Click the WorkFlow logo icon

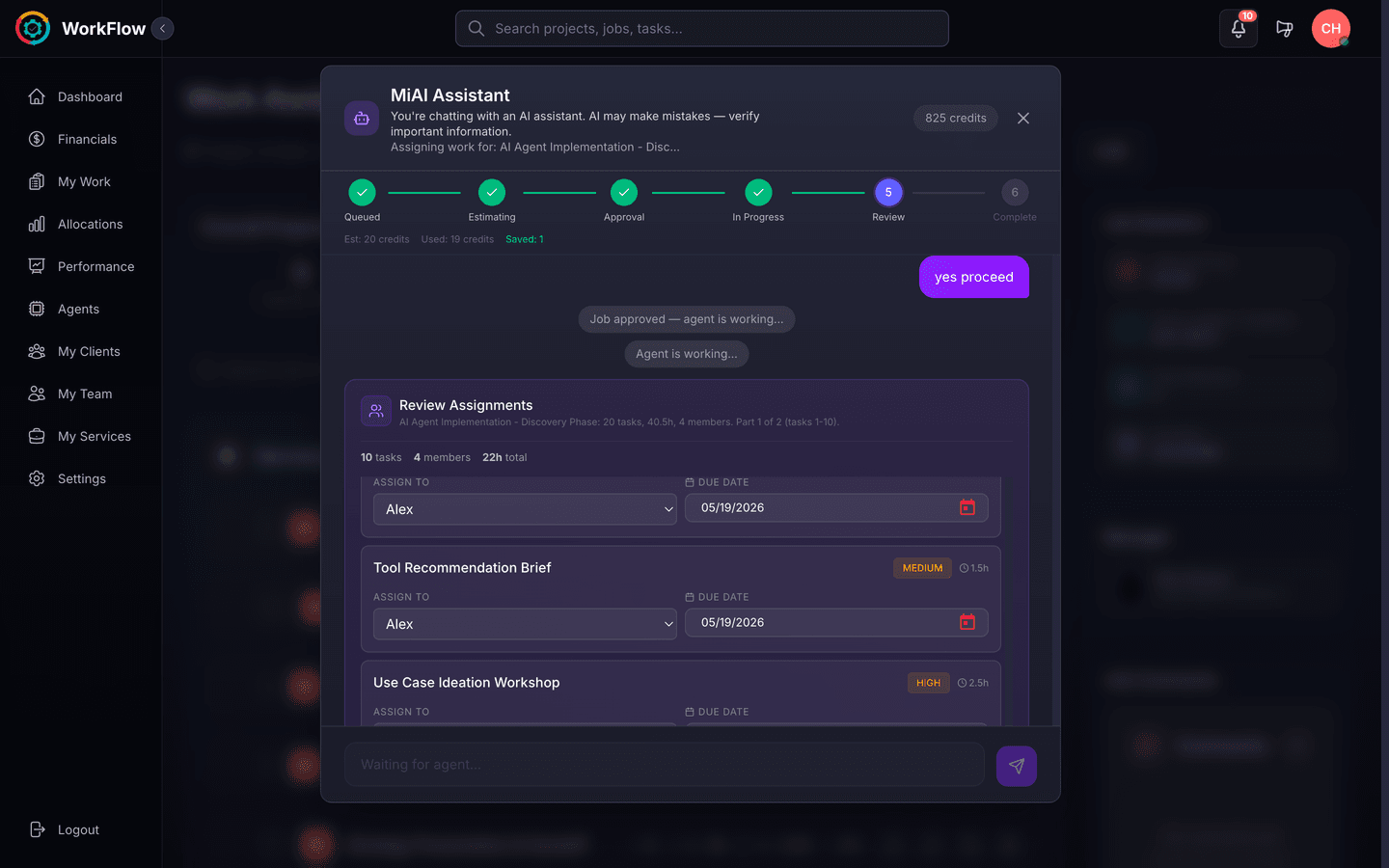coord(33,28)
